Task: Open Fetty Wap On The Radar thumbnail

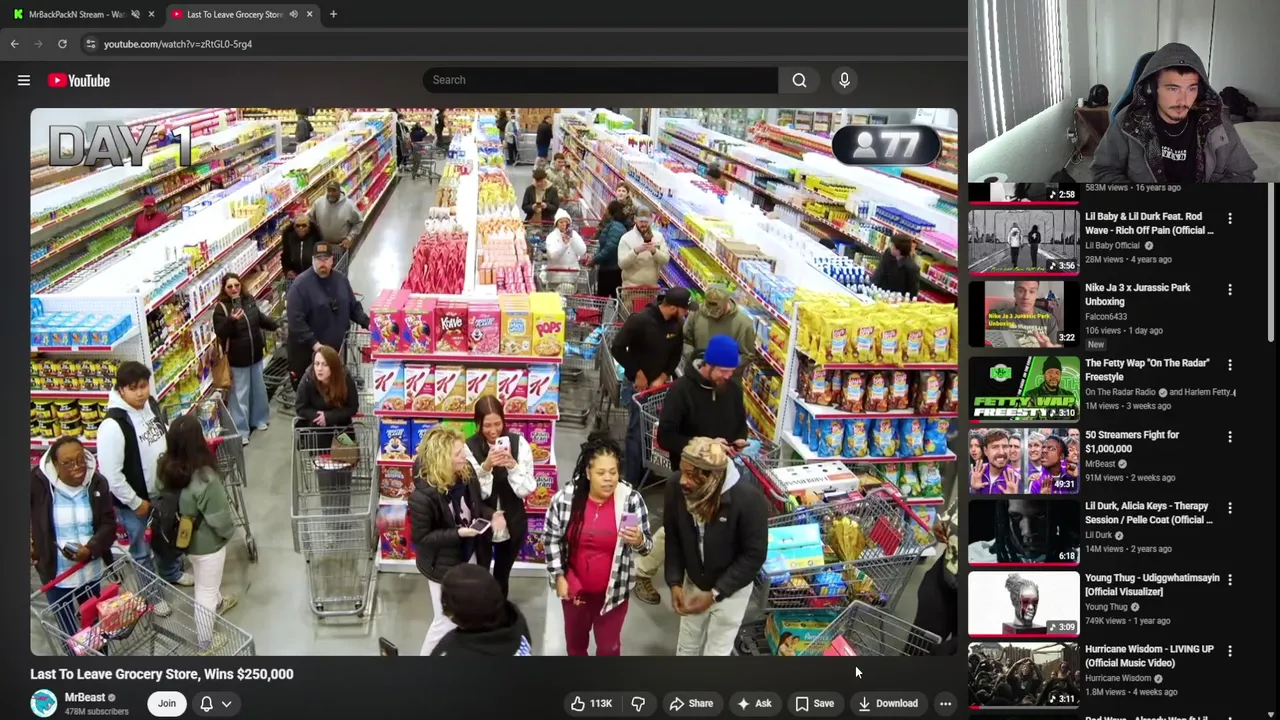Action: [x=1024, y=388]
